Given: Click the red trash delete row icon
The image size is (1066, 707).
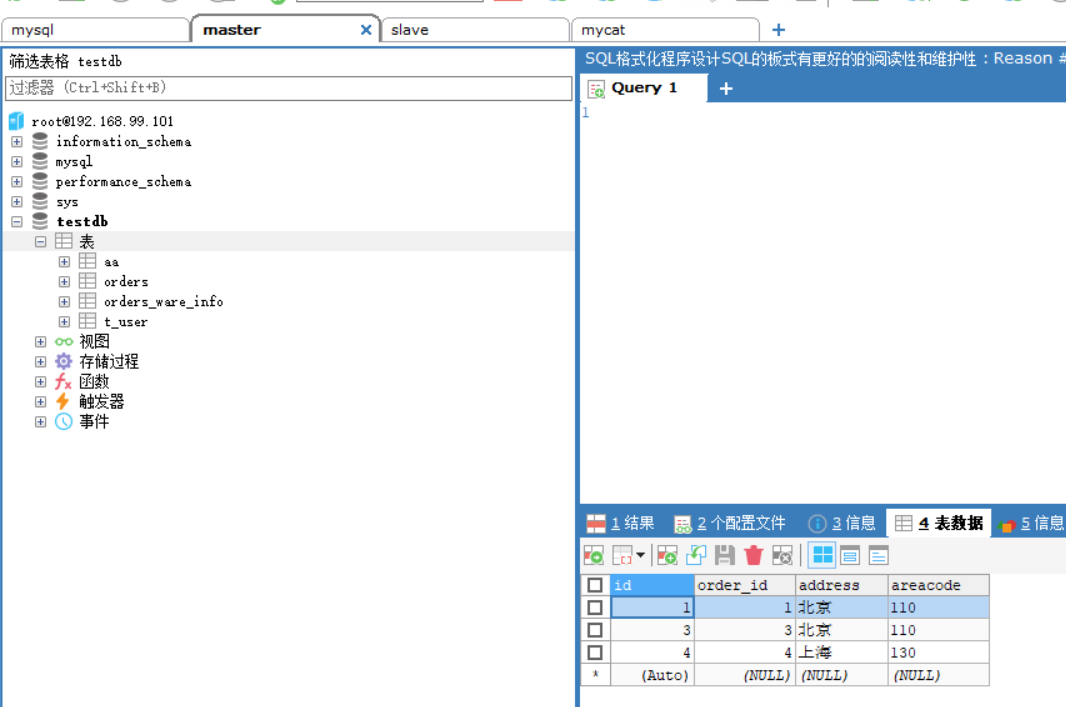Looking at the screenshot, I should [x=753, y=555].
